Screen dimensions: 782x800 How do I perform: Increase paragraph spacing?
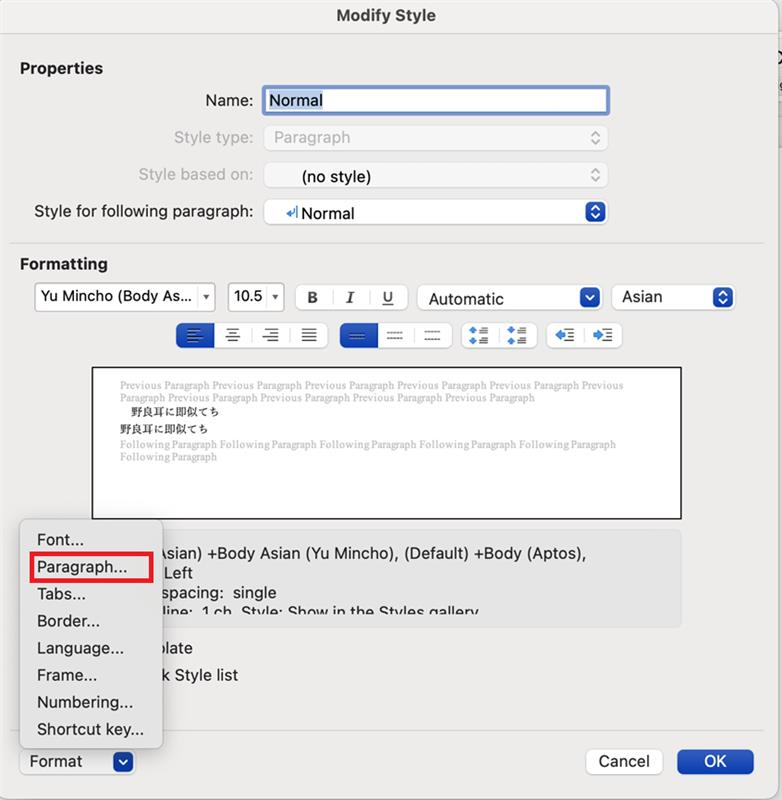tap(478, 335)
